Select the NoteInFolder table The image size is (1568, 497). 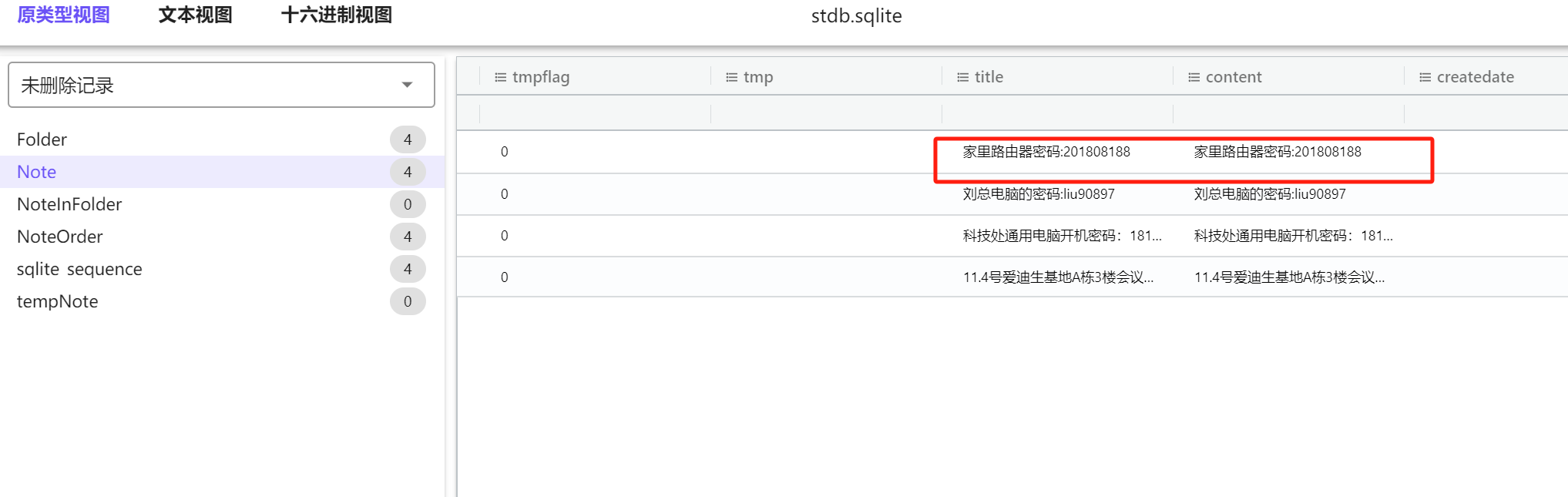coord(69,204)
